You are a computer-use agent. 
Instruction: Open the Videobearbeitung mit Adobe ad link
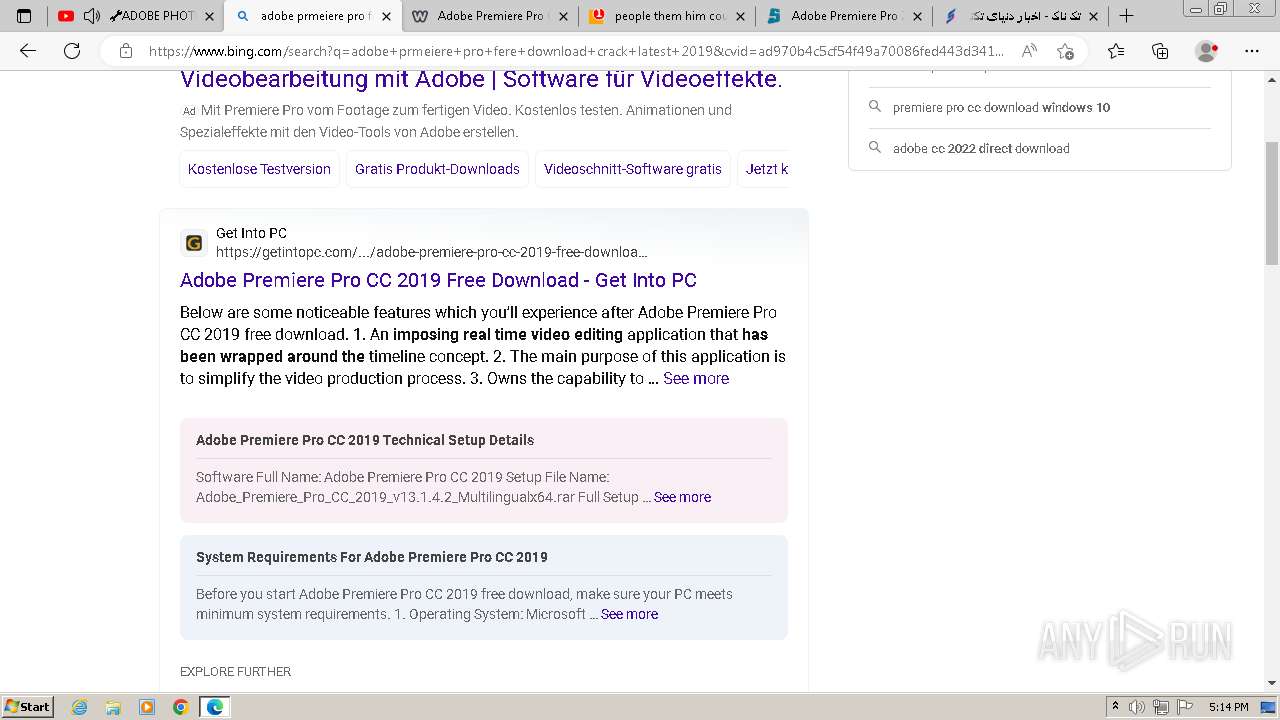pos(481,79)
